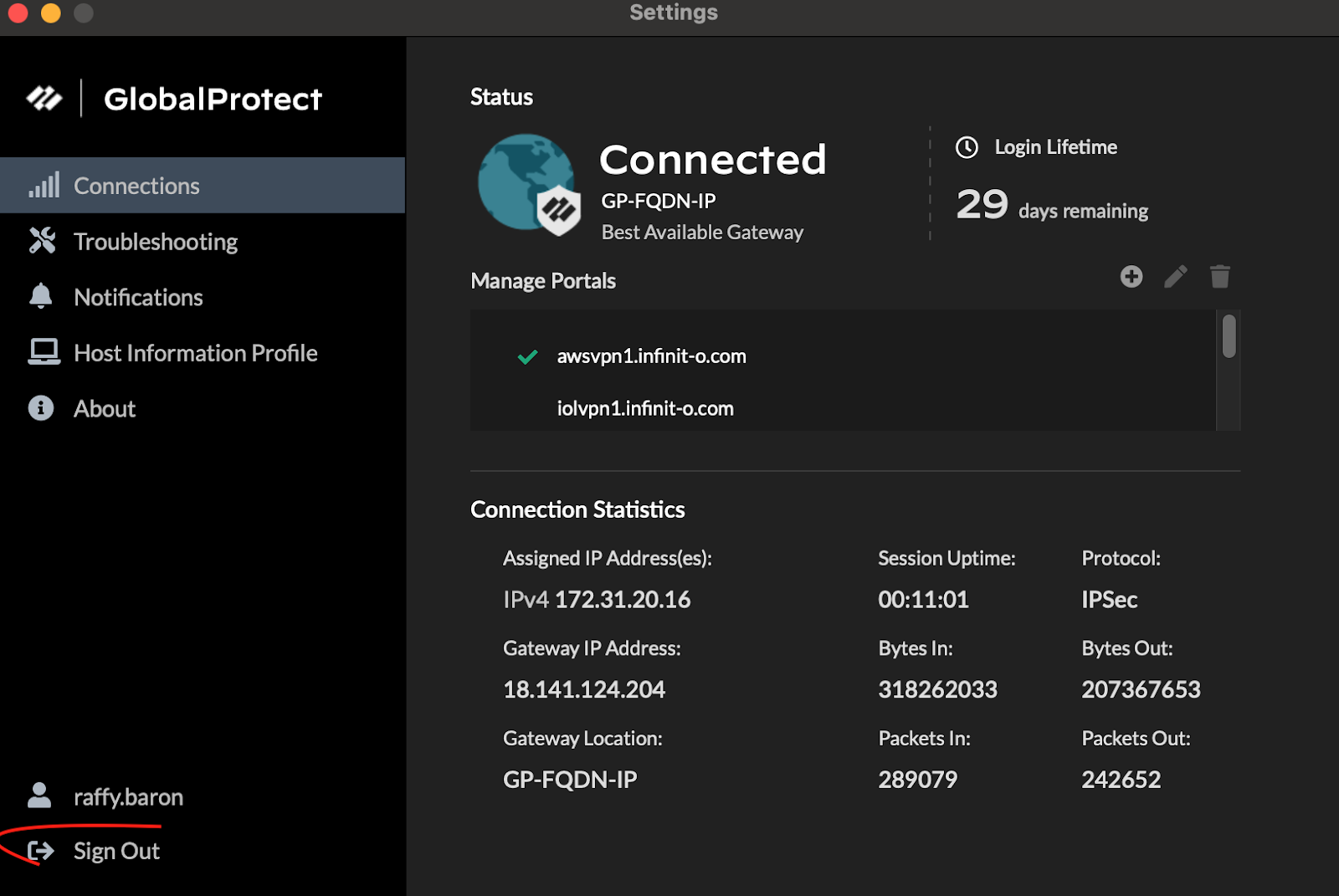
Task: Select the awsvpn1.infinit-o.com portal
Action: pyautogui.click(x=843, y=356)
